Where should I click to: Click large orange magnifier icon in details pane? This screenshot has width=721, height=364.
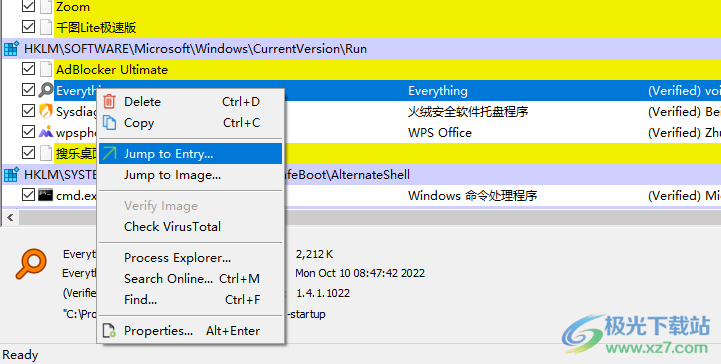(x=31, y=264)
